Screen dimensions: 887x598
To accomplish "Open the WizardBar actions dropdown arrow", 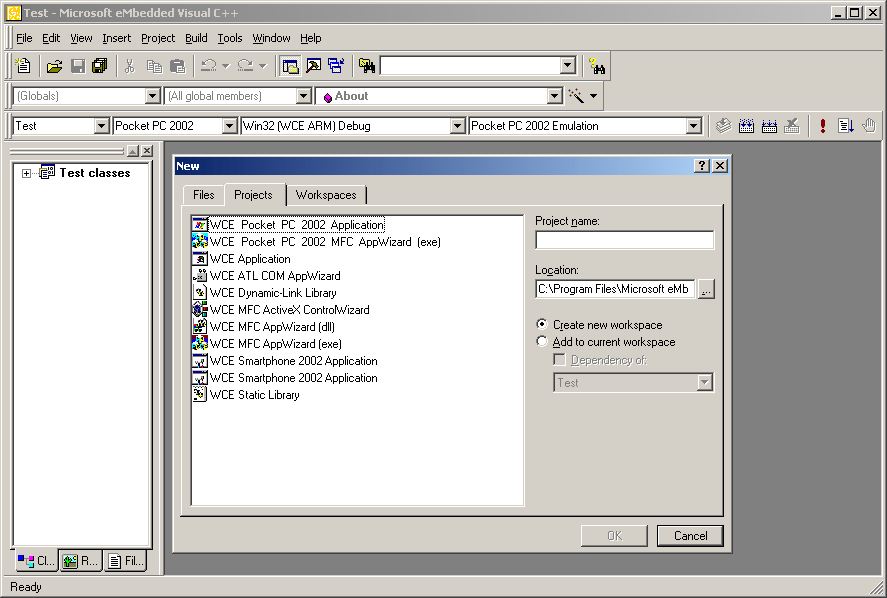I will (593, 96).
